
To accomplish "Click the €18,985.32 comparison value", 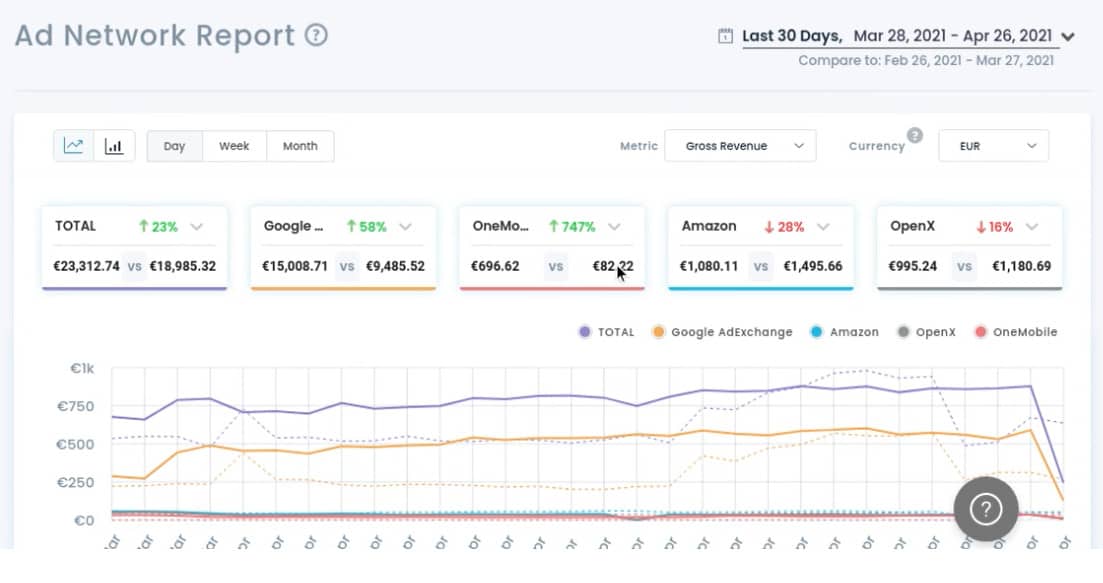I will [x=183, y=266].
